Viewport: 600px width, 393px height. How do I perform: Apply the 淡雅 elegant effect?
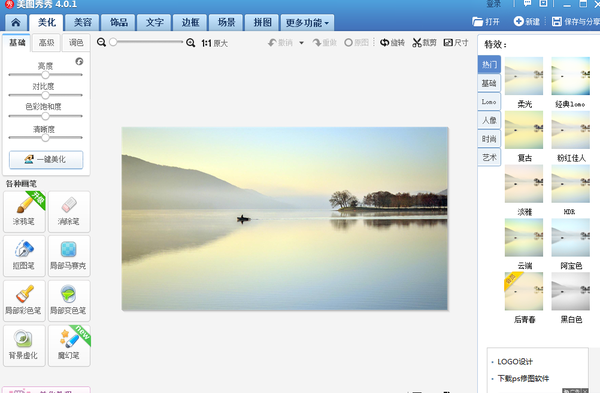click(x=524, y=184)
